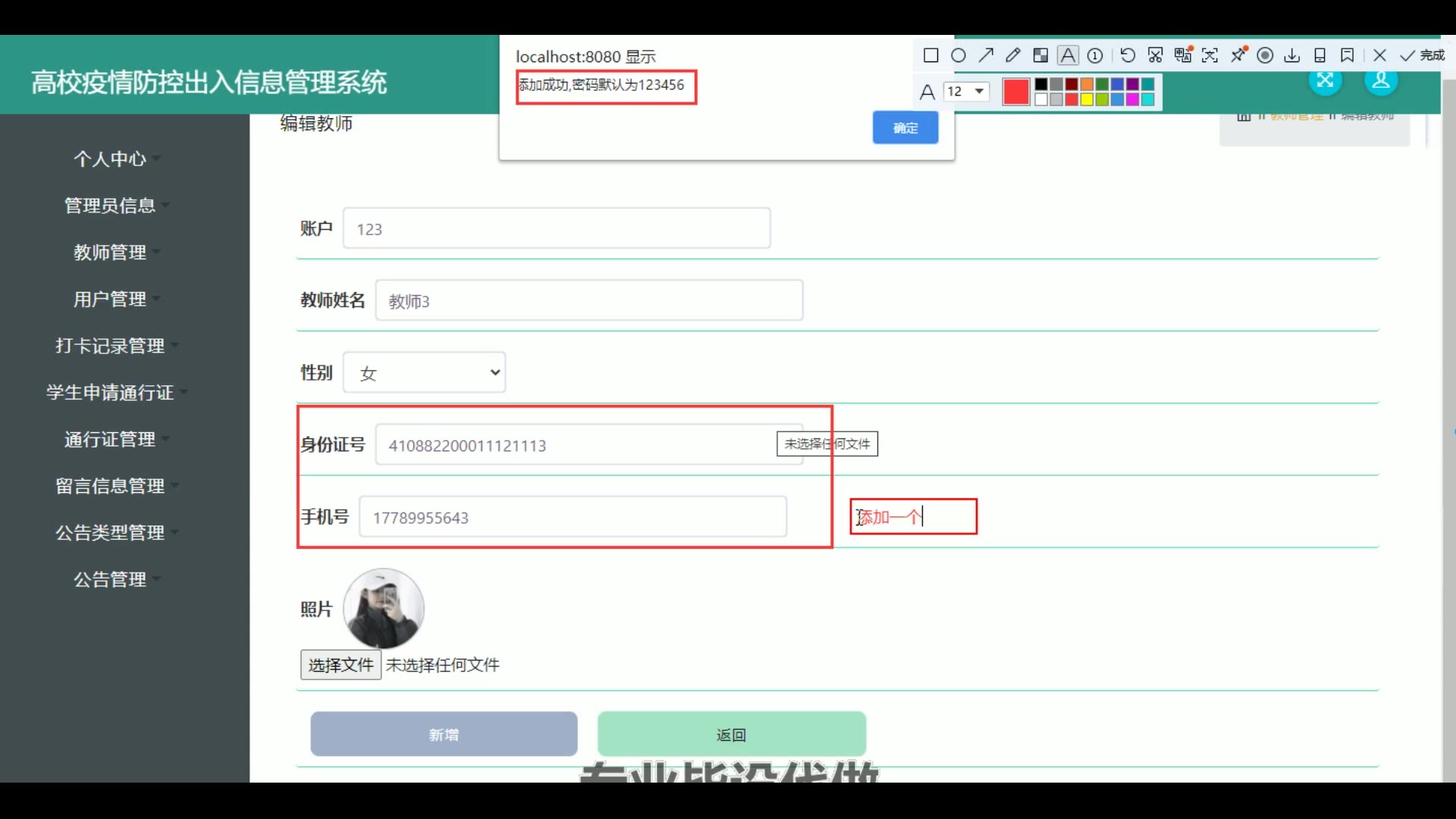Screen dimensions: 1456x819
Task: Click the current red color box
Action: point(1016,92)
